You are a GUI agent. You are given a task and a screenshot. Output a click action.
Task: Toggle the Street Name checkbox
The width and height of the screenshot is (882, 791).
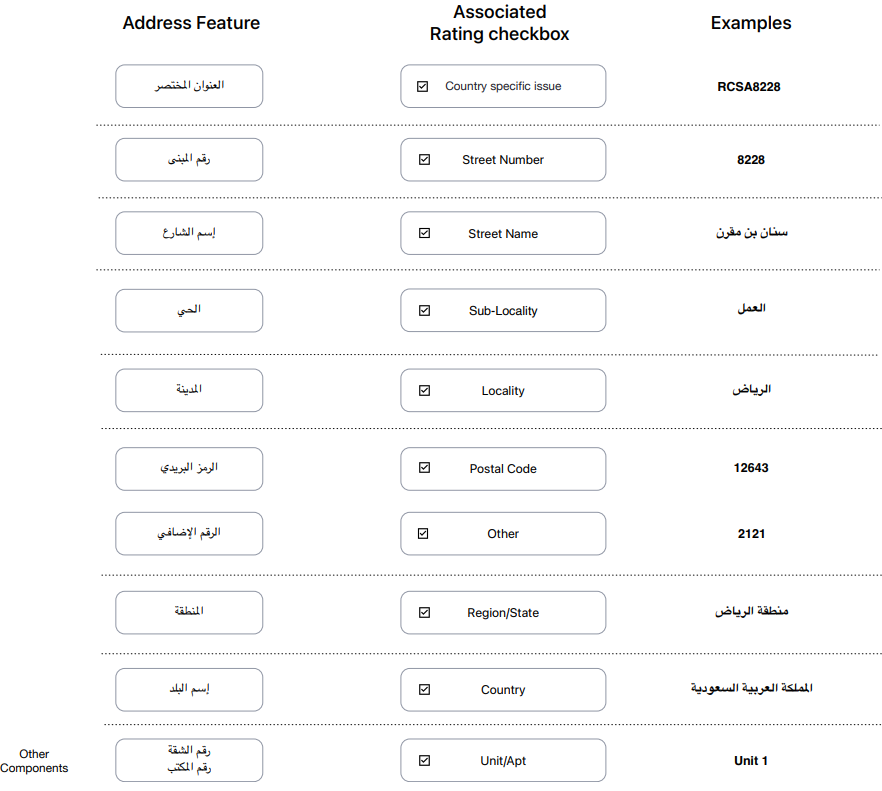(x=425, y=233)
